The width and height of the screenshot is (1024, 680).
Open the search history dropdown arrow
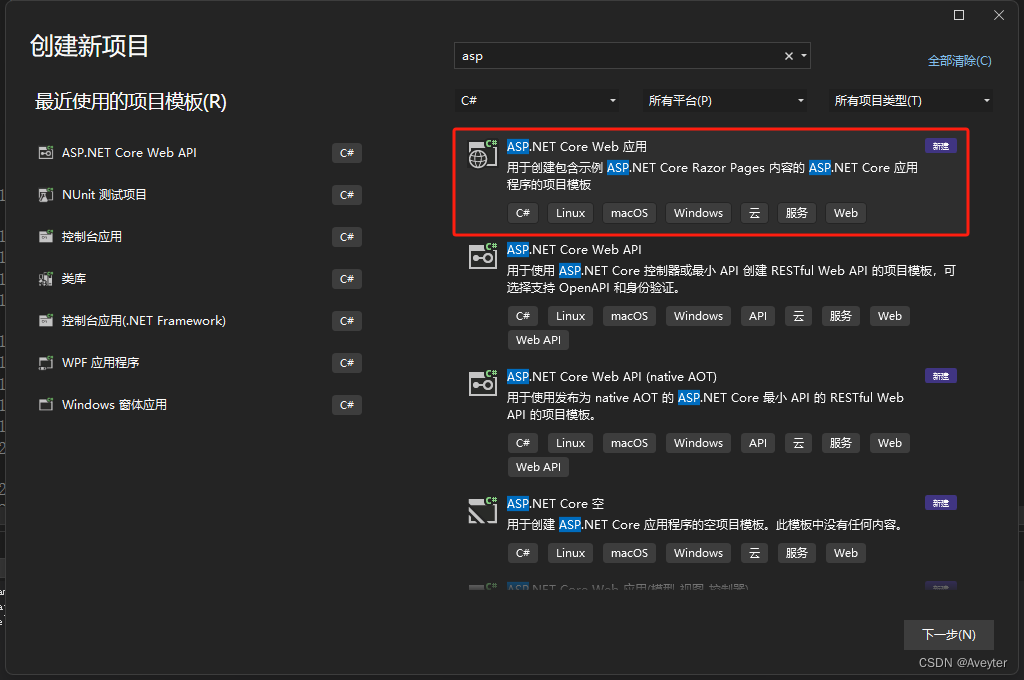804,56
